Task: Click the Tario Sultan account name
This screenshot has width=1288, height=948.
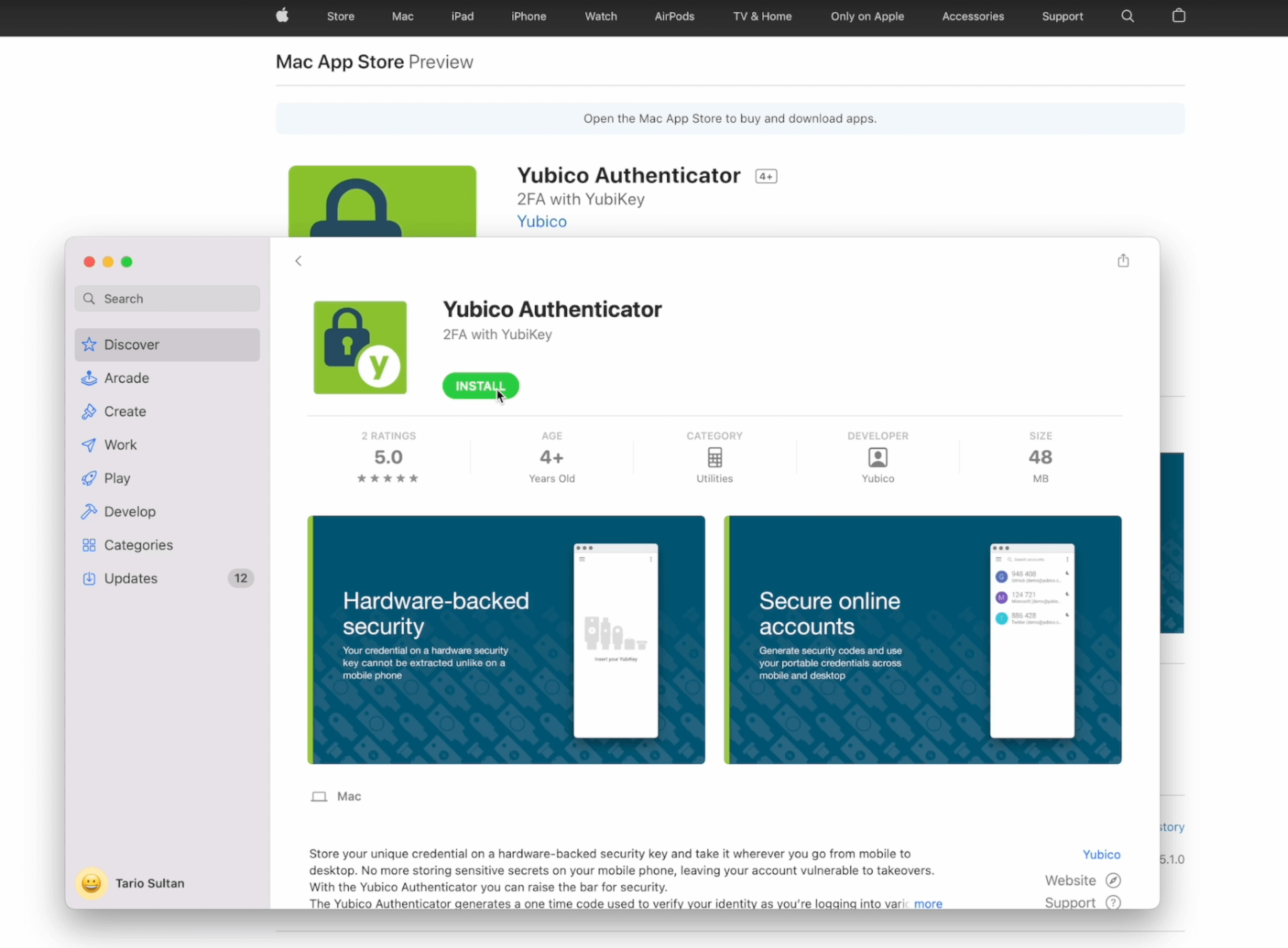Action: tap(150, 883)
